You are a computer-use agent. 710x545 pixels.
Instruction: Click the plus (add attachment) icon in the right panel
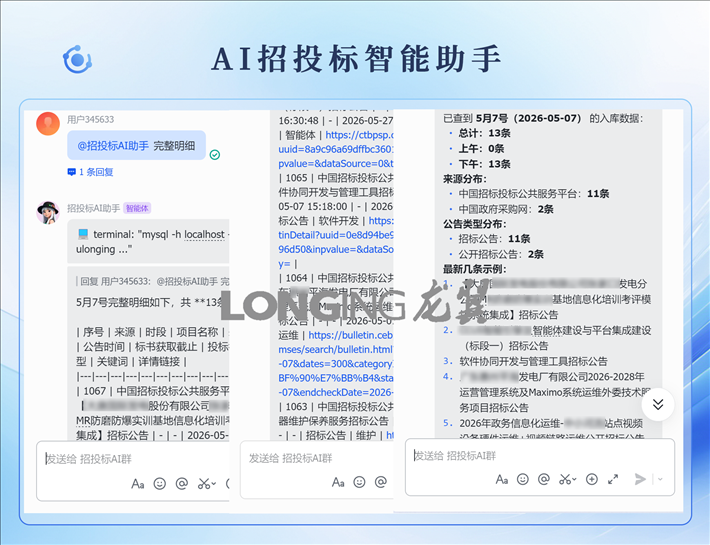[592, 479]
